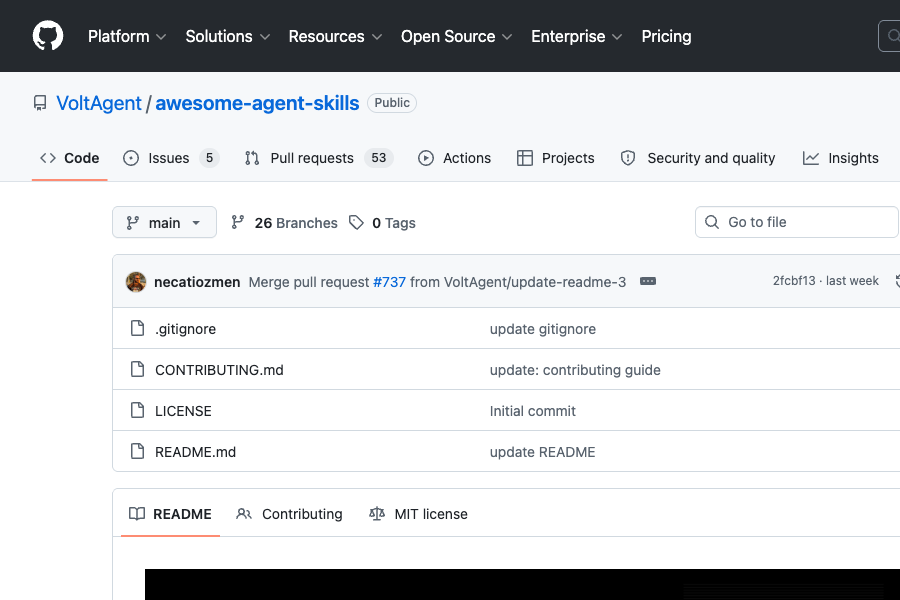900x600 pixels.
Task: Open necatiozmen's avatar image
Action: click(136, 282)
